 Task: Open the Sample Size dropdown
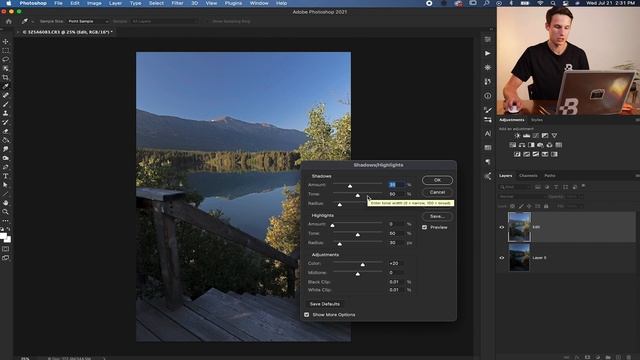(x=88, y=21)
